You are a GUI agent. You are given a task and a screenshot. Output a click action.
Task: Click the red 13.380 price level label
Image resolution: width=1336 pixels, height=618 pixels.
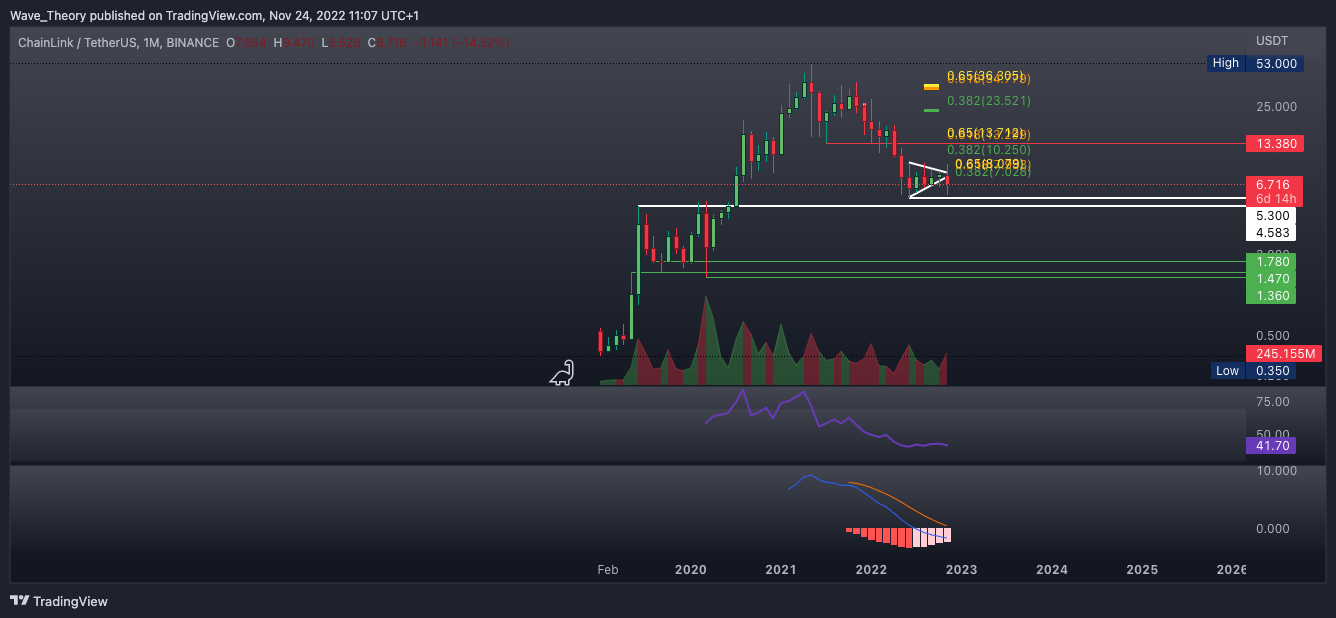(1274, 144)
